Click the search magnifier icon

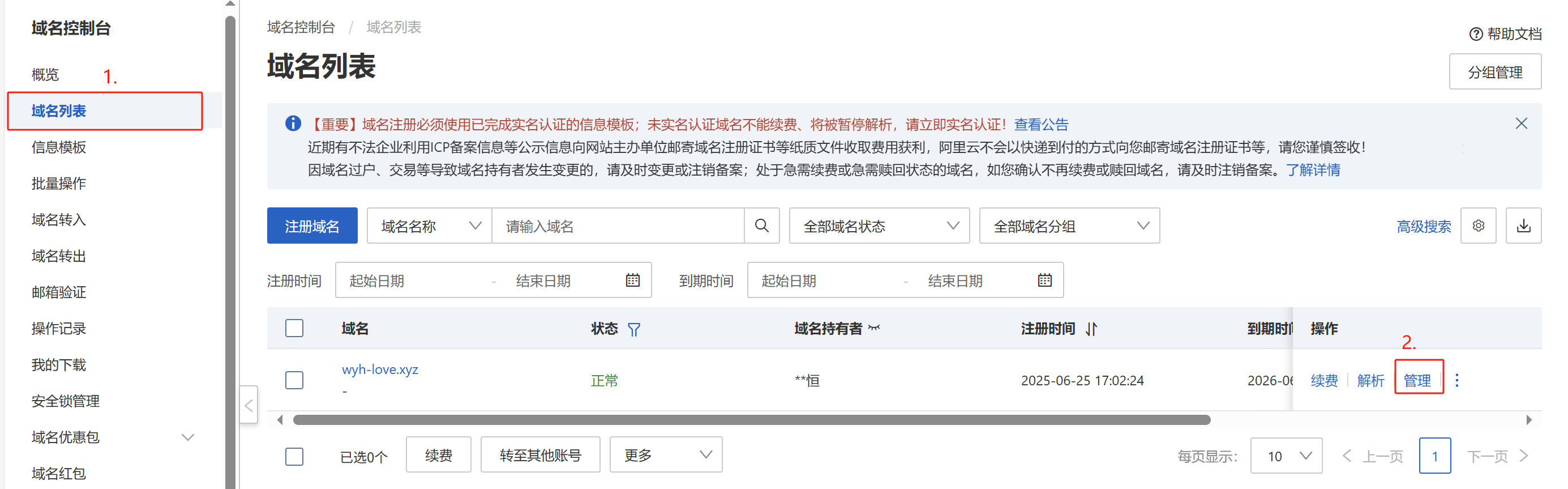pos(761,226)
